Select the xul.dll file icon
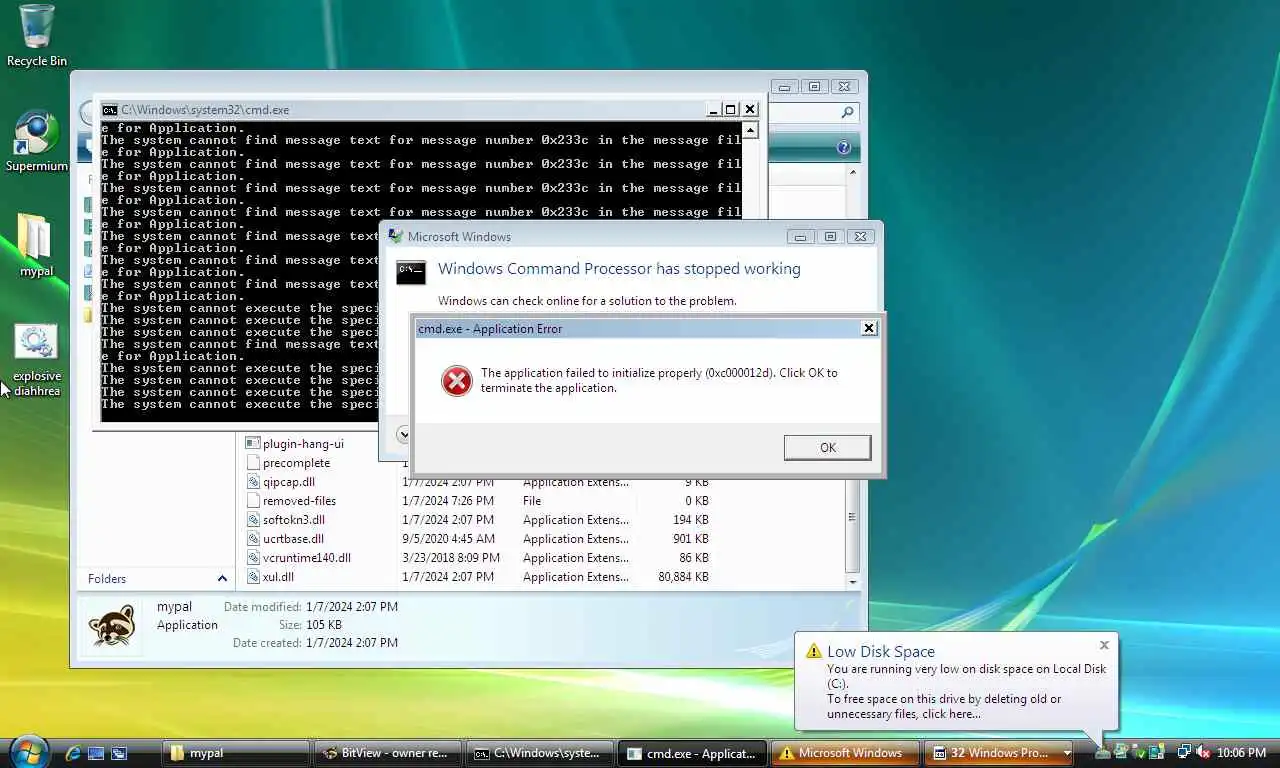This screenshot has height=768, width=1280. [x=253, y=576]
